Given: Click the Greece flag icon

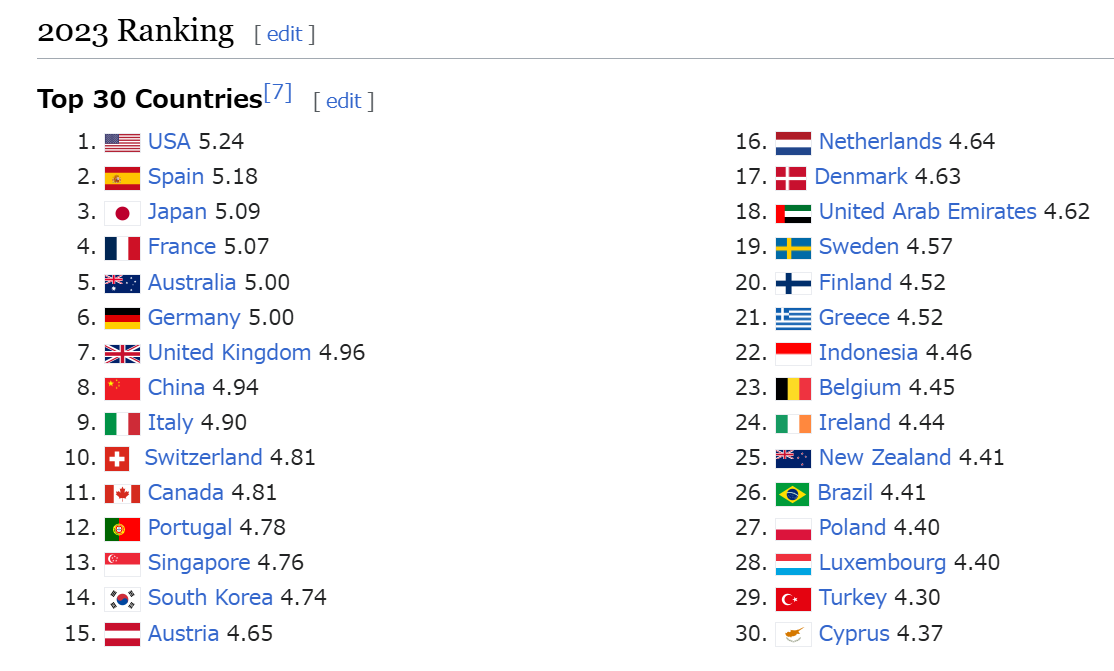Looking at the screenshot, I should click(x=793, y=318).
